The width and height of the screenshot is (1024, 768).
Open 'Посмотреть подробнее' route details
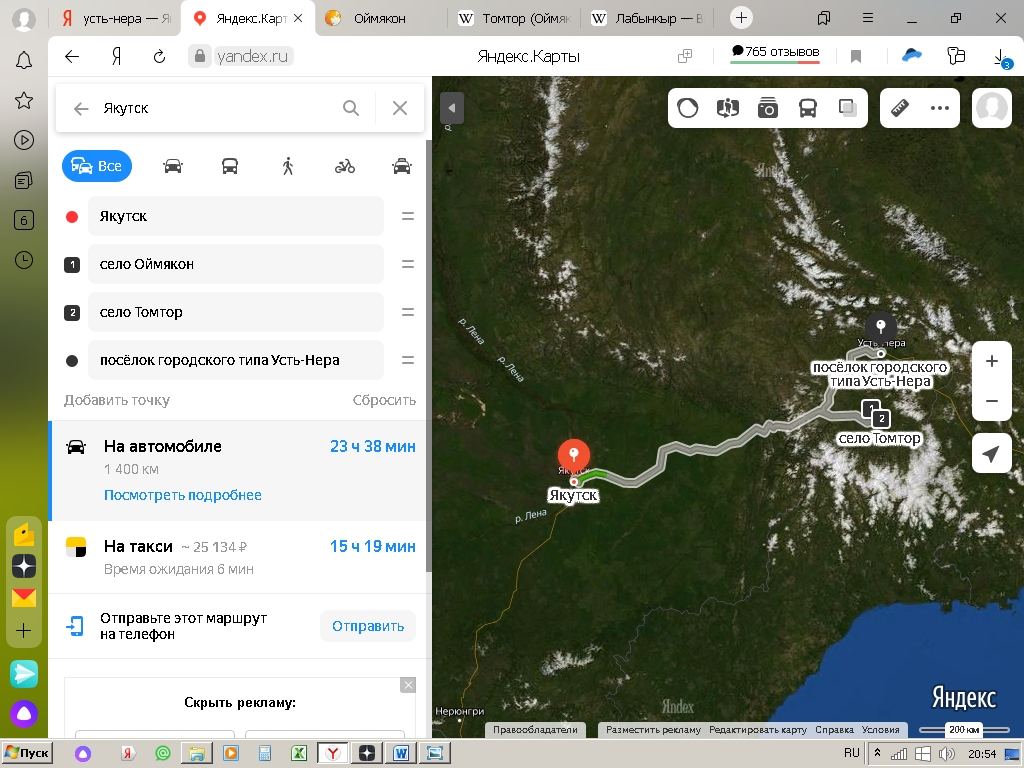183,495
